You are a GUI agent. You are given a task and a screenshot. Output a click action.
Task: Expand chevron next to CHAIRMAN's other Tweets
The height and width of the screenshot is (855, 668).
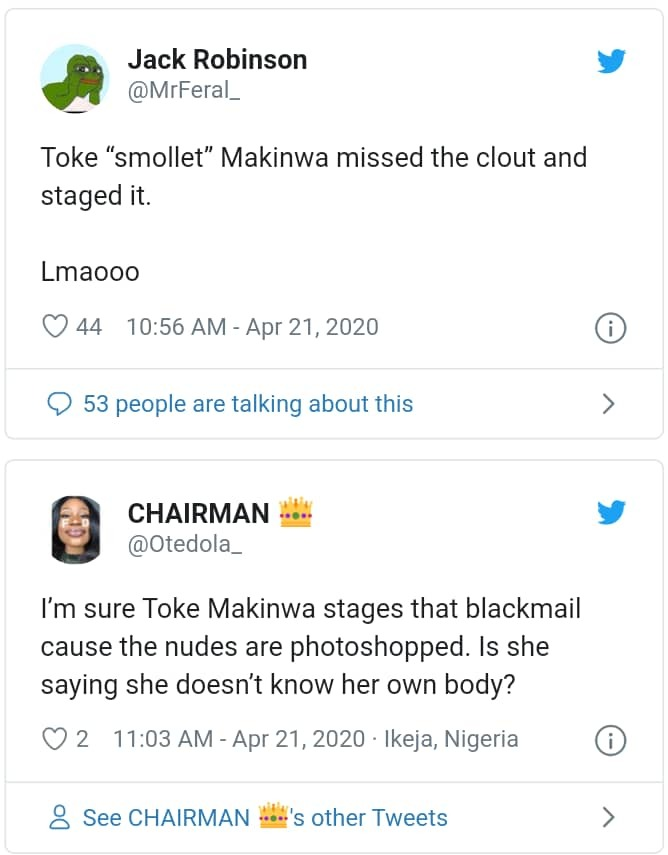click(x=608, y=817)
